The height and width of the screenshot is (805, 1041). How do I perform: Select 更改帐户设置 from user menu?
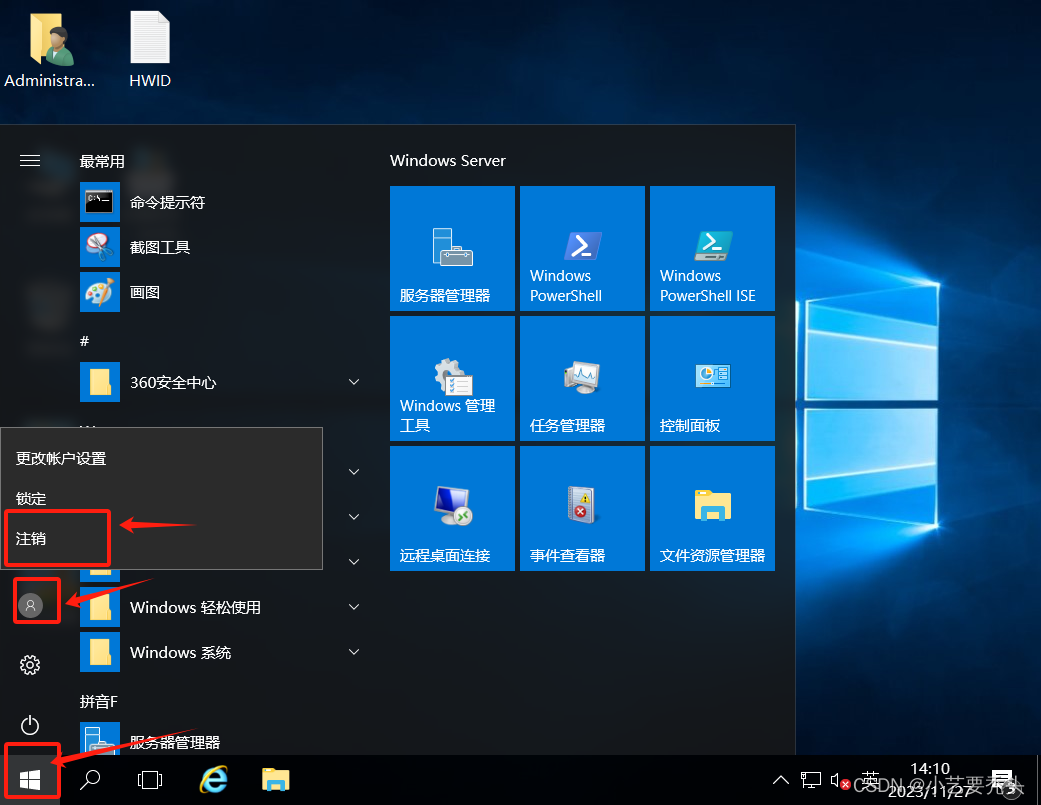pyautogui.click(x=161, y=459)
